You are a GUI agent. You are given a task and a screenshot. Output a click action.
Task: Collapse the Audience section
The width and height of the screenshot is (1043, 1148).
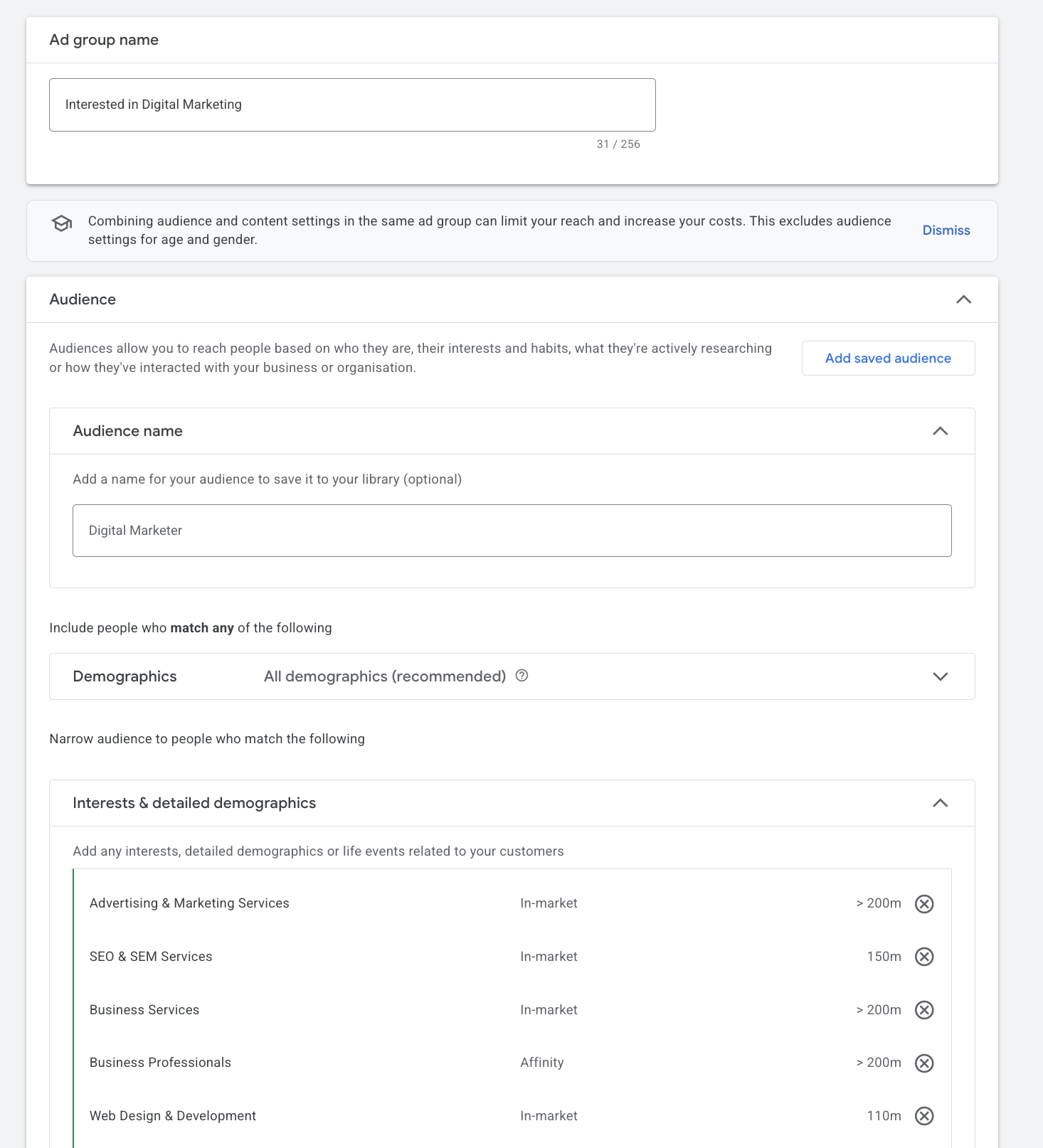pyautogui.click(x=963, y=299)
